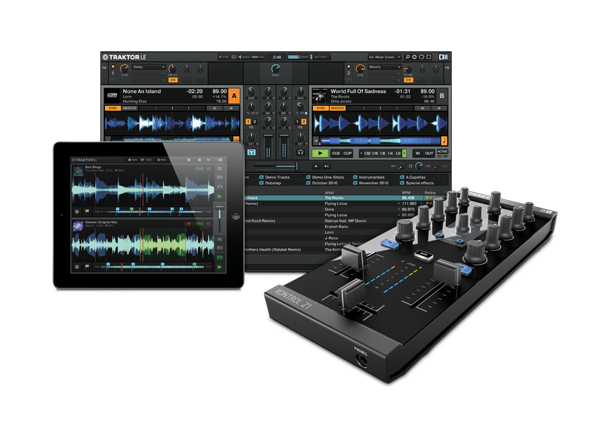Toggle the cyan channel A headphone cue button
The width and height of the screenshot is (600, 424).
[251, 152]
